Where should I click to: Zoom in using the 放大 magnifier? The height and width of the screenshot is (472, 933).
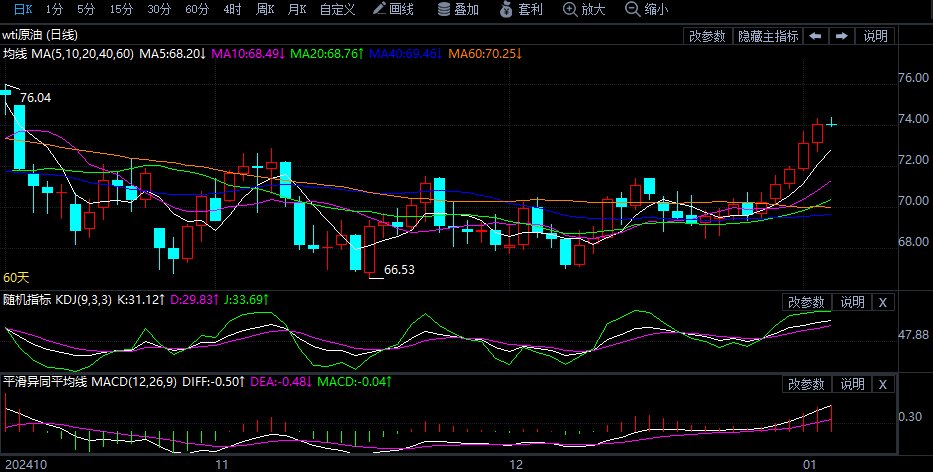[x=584, y=9]
